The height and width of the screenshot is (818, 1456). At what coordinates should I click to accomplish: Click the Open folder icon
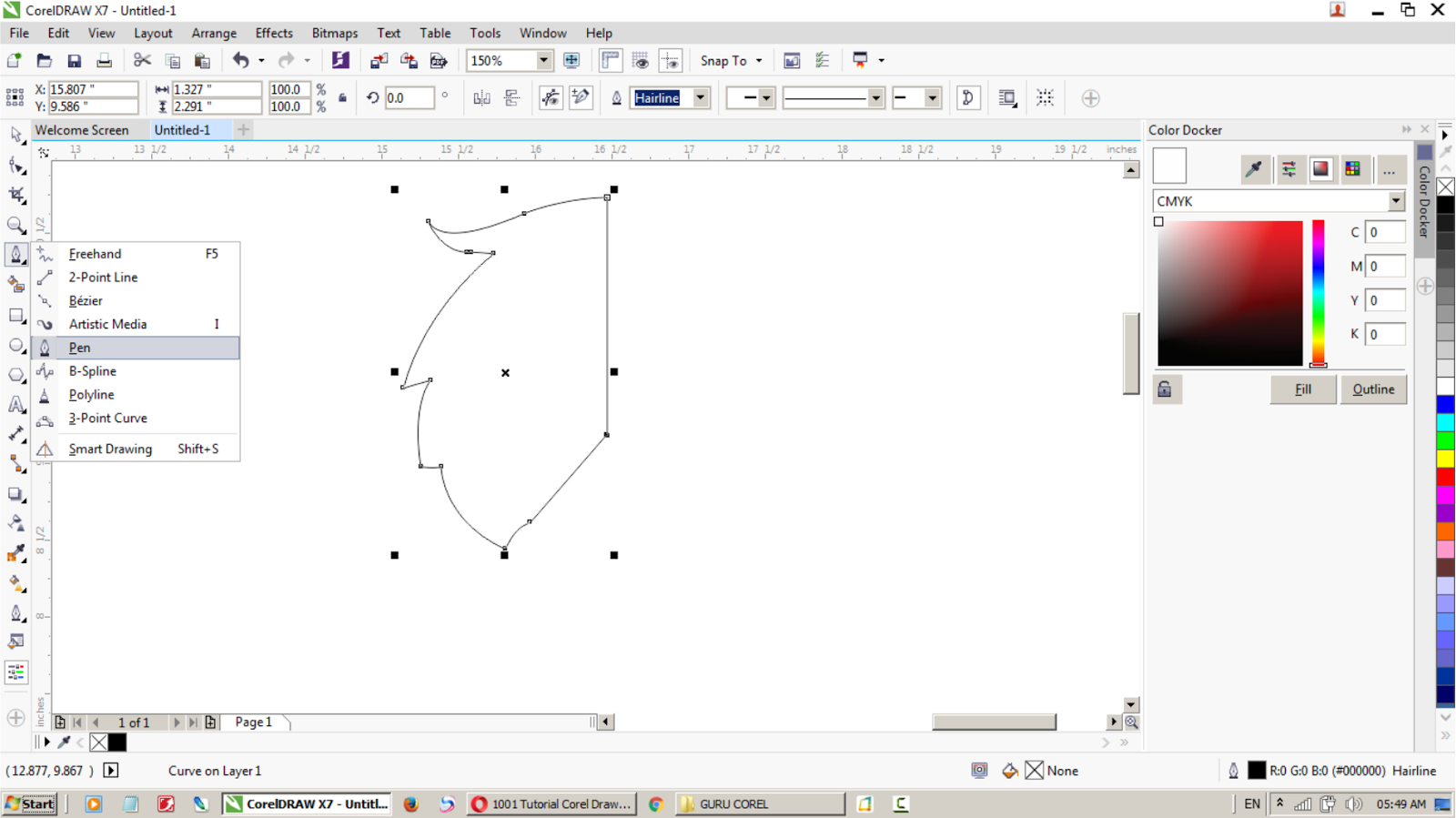pyautogui.click(x=44, y=61)
